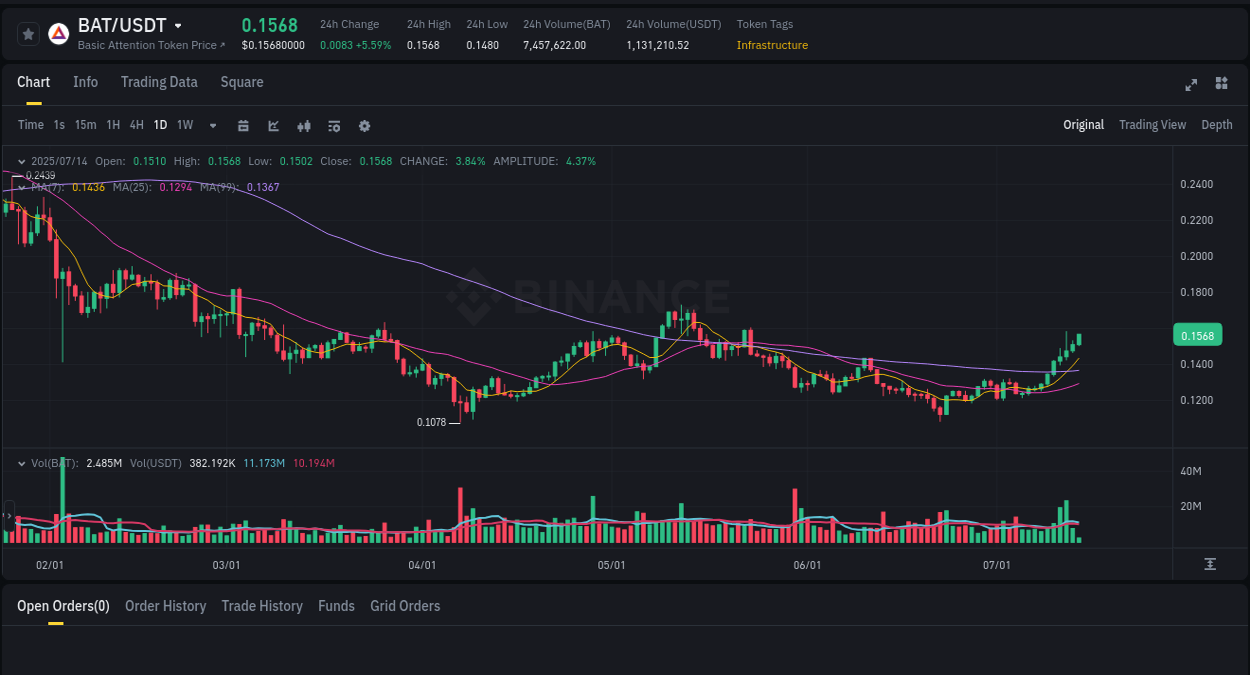
Task: Switch to the Trading Data tab
Action: [159, 82]
